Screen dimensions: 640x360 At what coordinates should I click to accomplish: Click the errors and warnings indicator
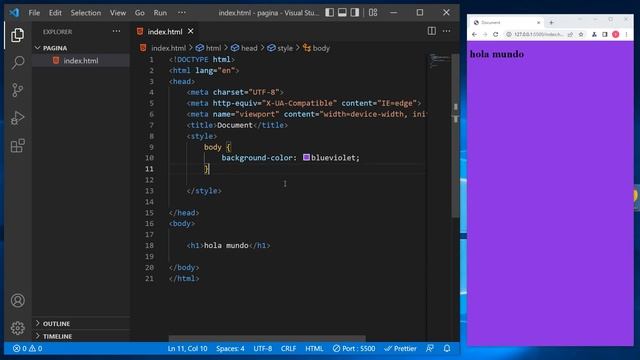pos(27,349)
